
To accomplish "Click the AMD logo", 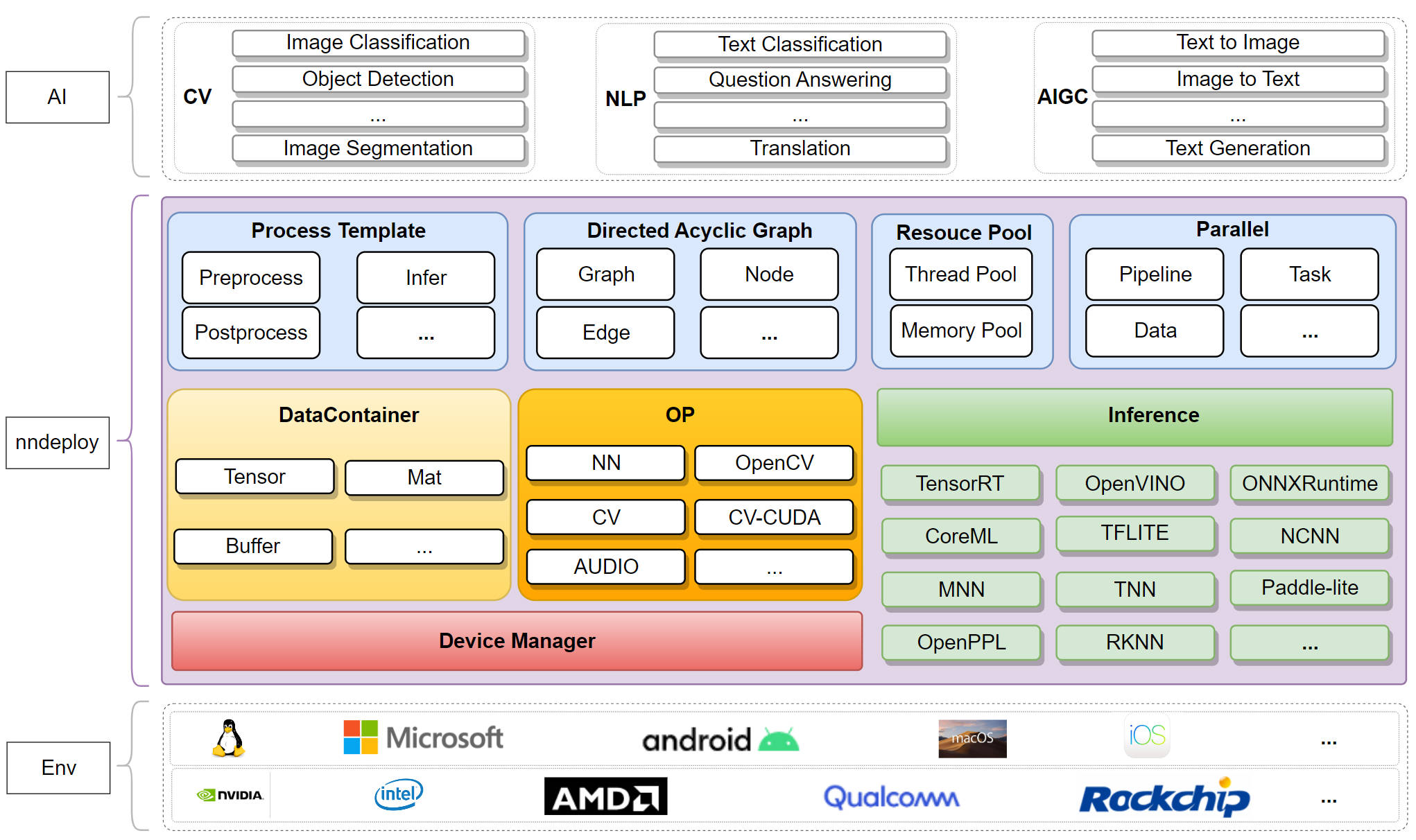I will (605, 796).
